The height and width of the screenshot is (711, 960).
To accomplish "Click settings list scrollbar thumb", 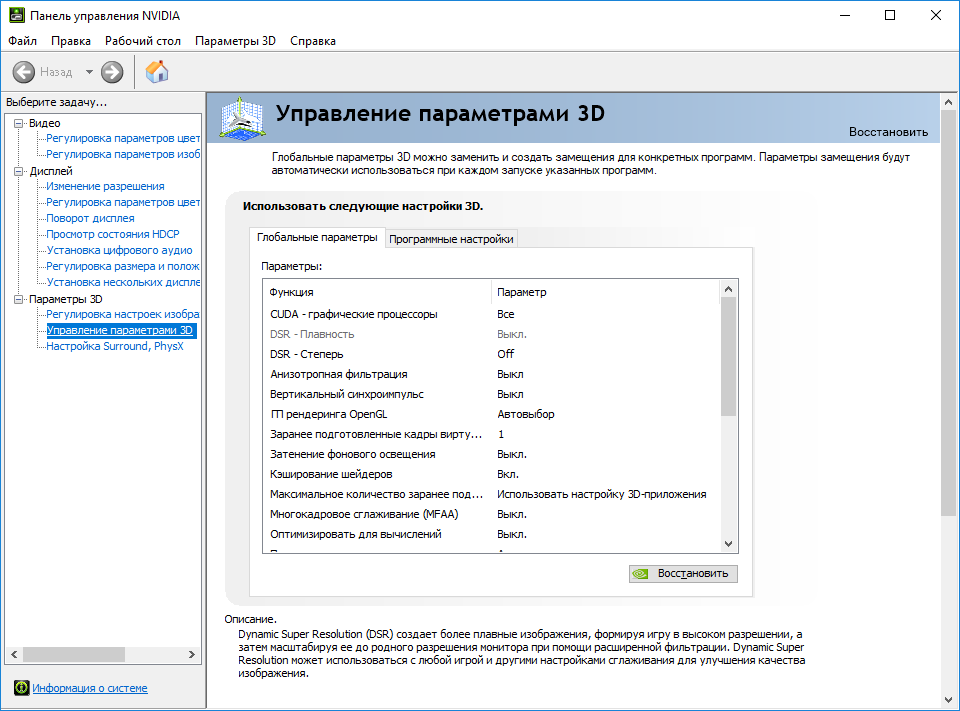I will tap(728, 356).
